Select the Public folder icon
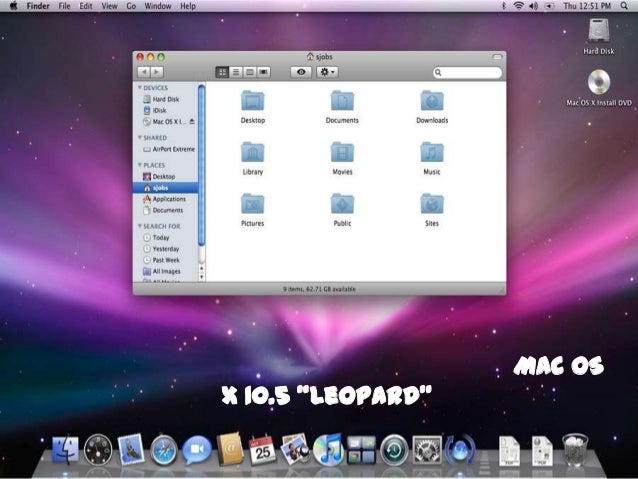Image resolution: width=638 pixels, height=479 pixels. pos(342,203)
